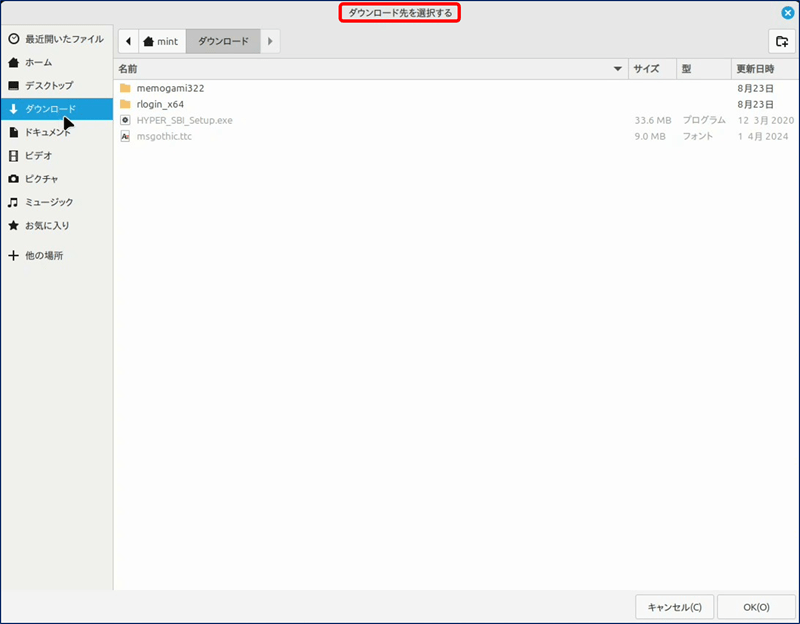Viewport: 800px width, 624px height.
Task: Click the ダウンロード path bar button
Action: pos(223,41)
